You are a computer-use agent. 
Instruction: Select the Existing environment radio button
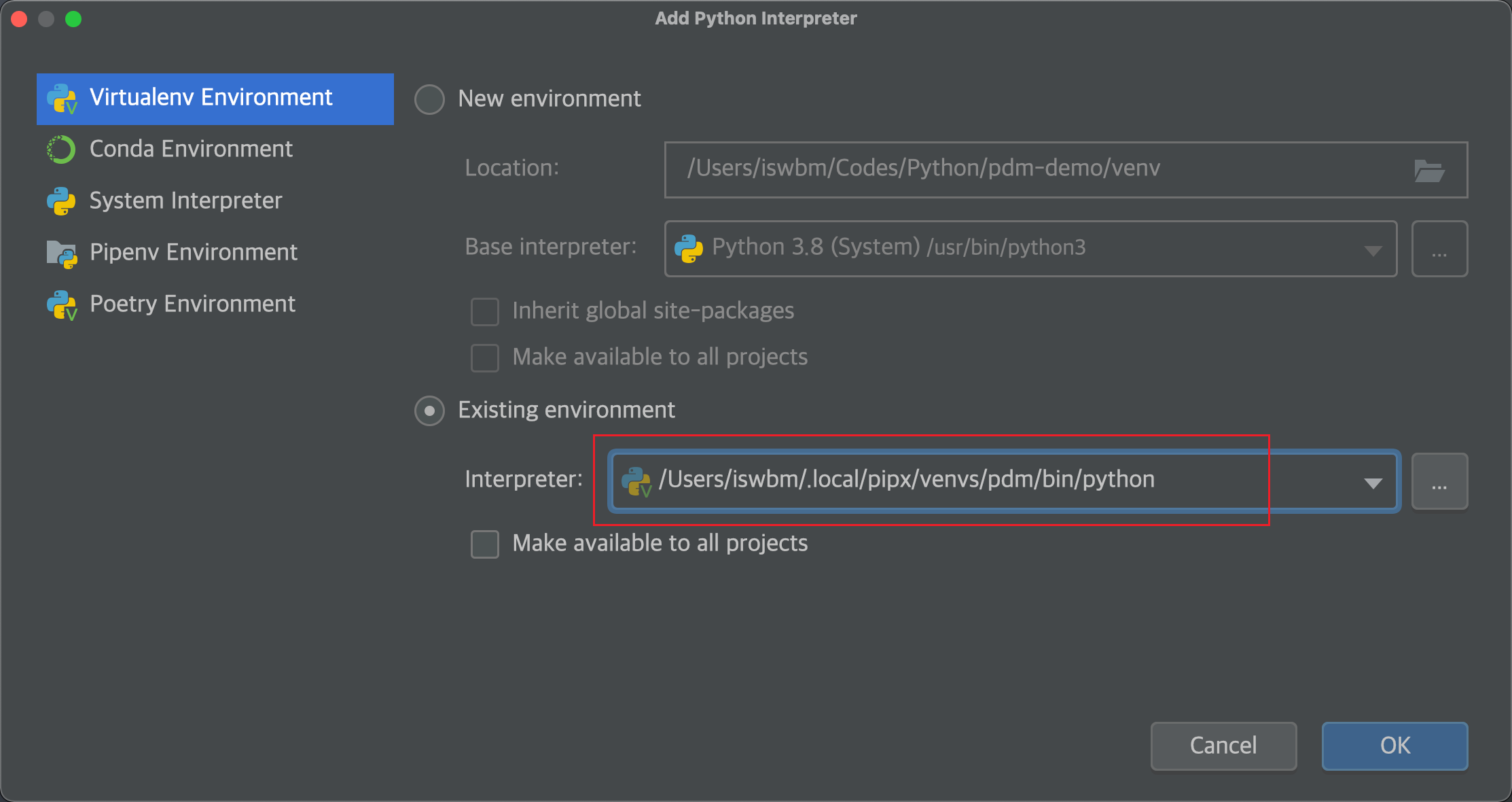click(x=429, y=411)
